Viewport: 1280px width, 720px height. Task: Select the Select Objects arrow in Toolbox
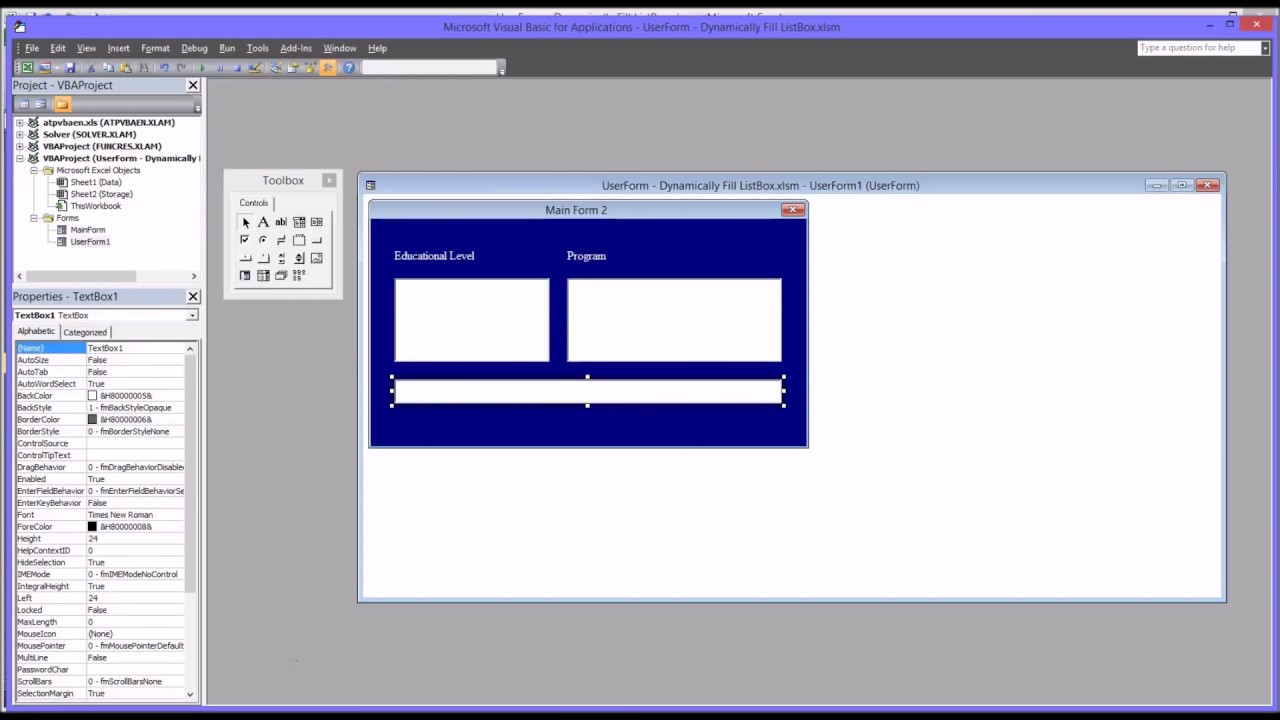pyautogui.click(x=245, y=222)
